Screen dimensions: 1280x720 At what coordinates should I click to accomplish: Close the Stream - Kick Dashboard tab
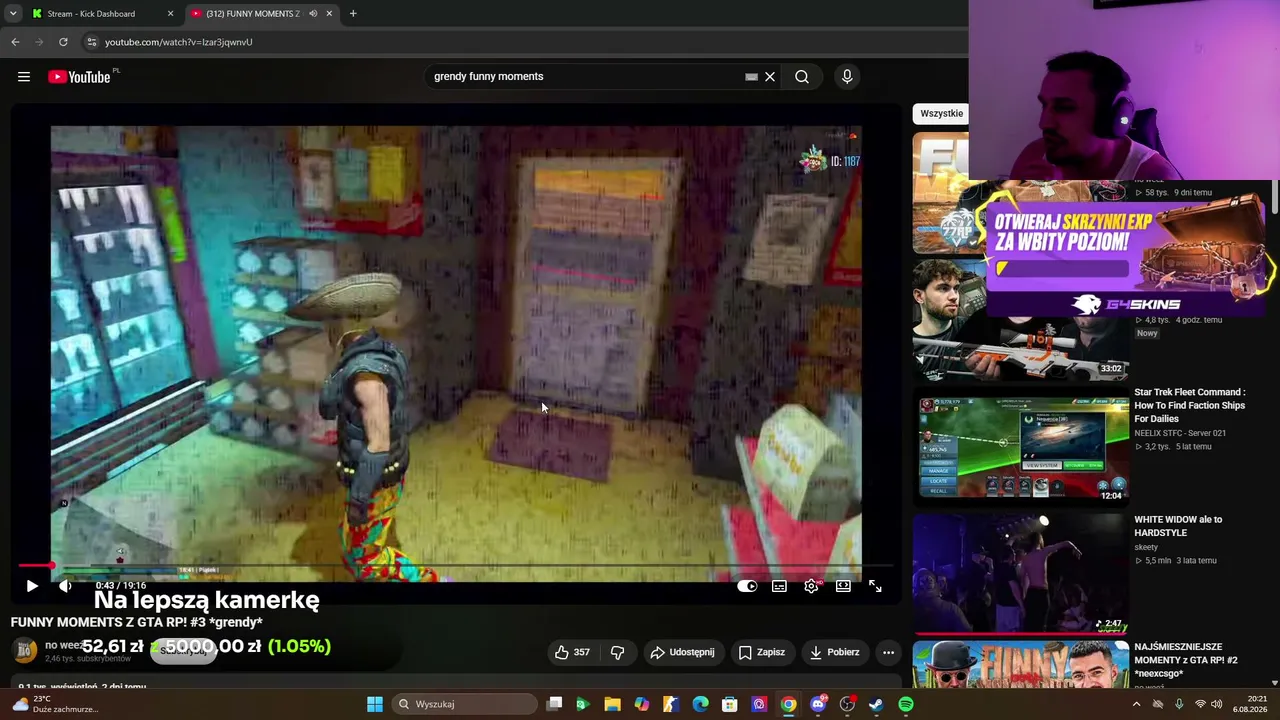(170, 14)
